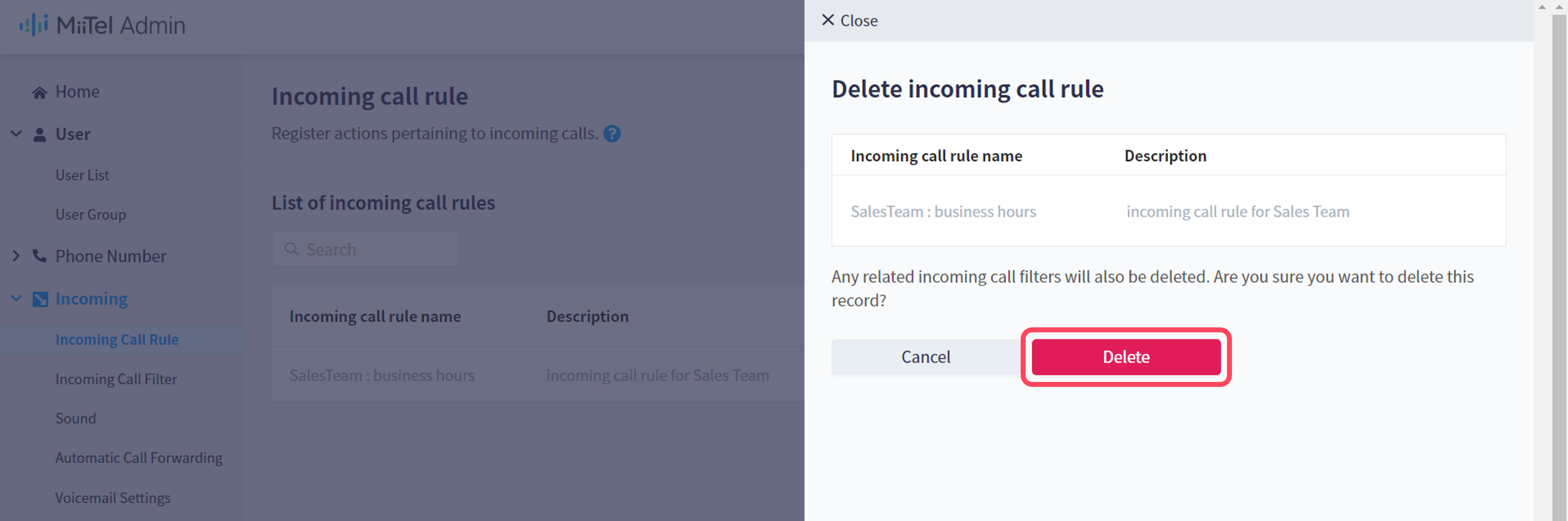Open Voicemail Settings in sidebar
The image size is (1568, 521).
(x=113, y=499)
